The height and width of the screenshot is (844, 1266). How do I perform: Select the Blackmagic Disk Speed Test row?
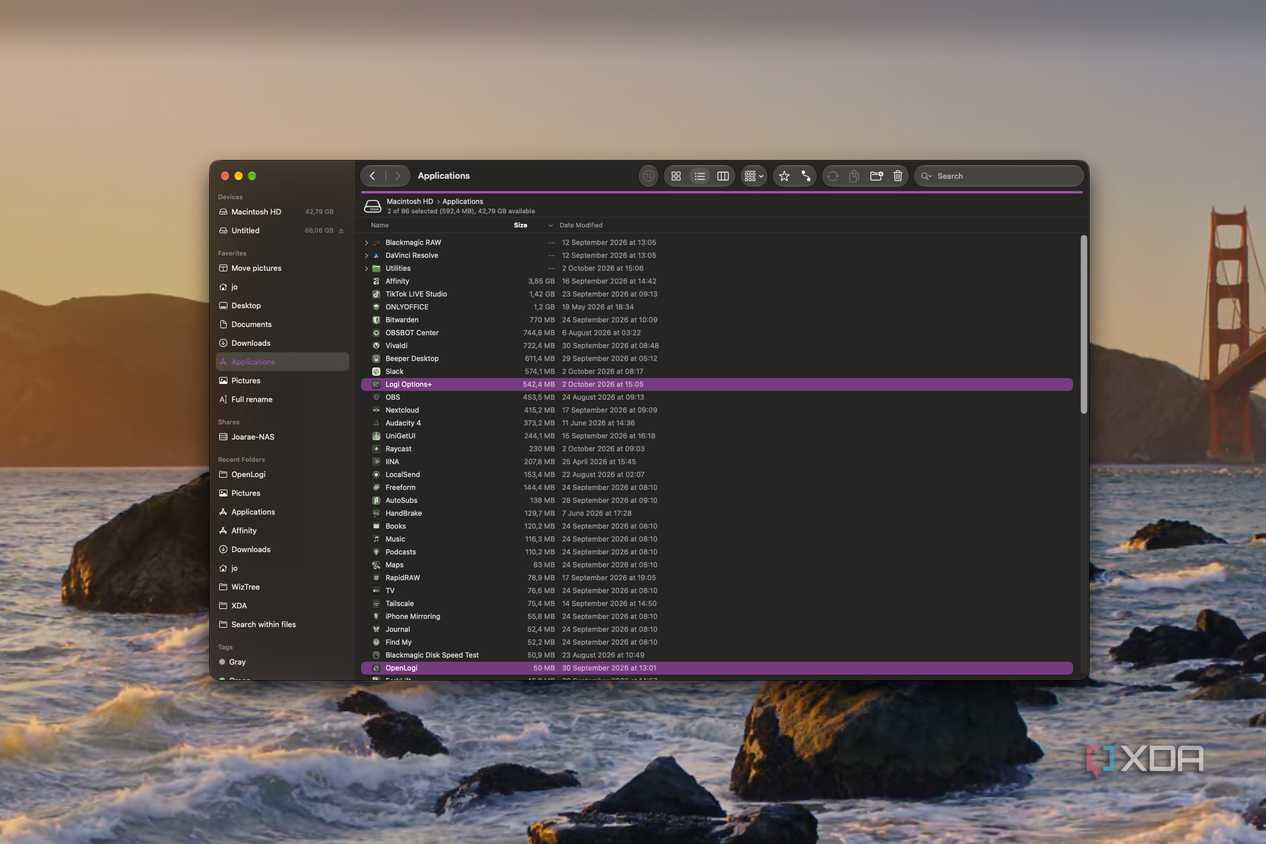point(717,655)
